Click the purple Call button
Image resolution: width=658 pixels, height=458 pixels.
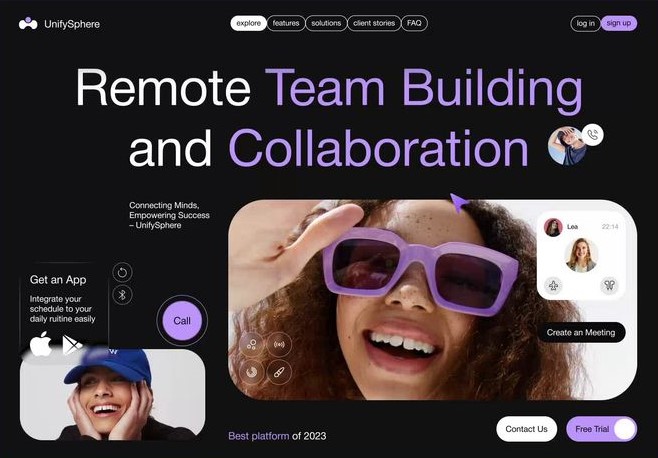click(182, 321)
